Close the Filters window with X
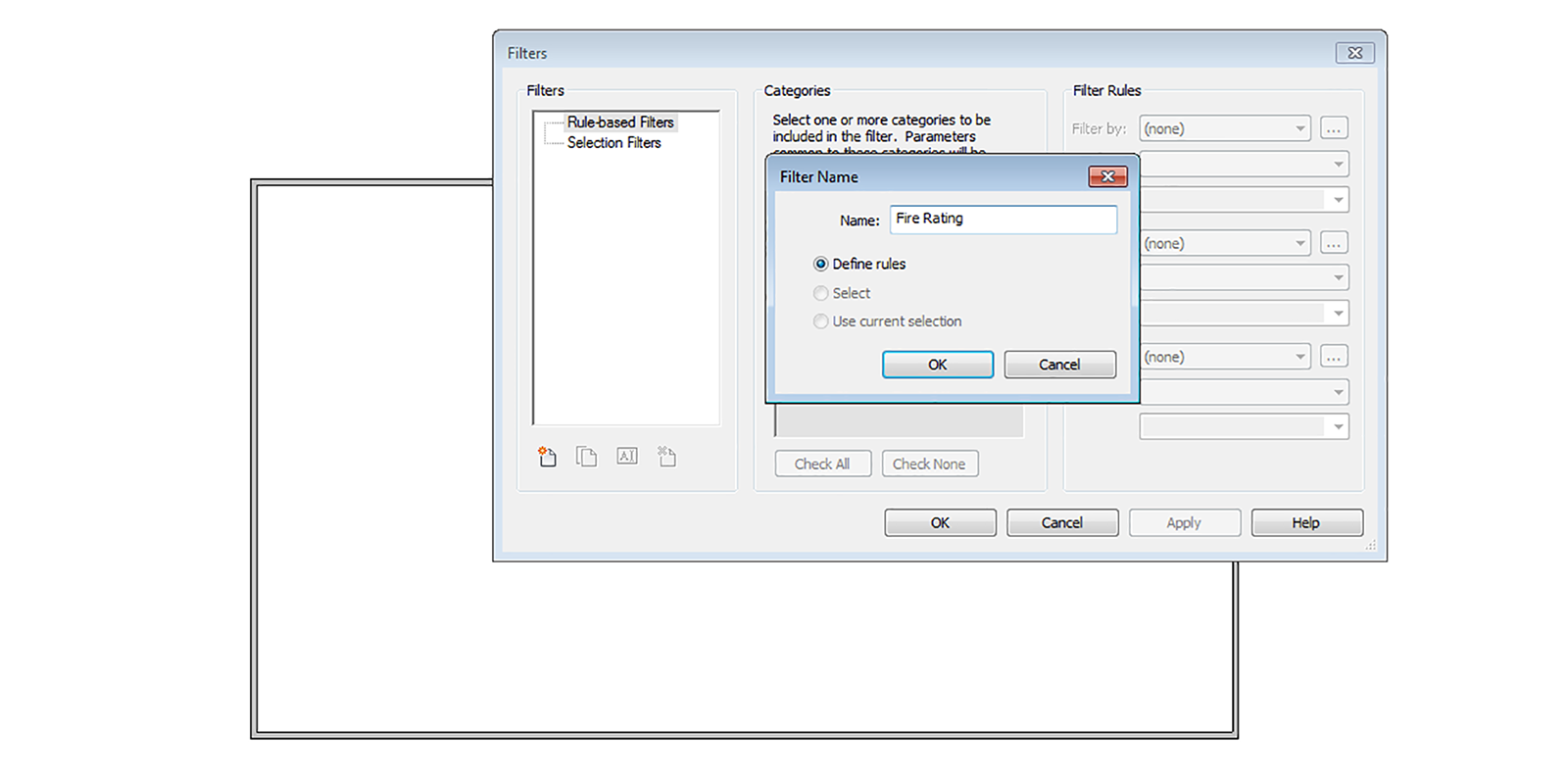 1354,53
